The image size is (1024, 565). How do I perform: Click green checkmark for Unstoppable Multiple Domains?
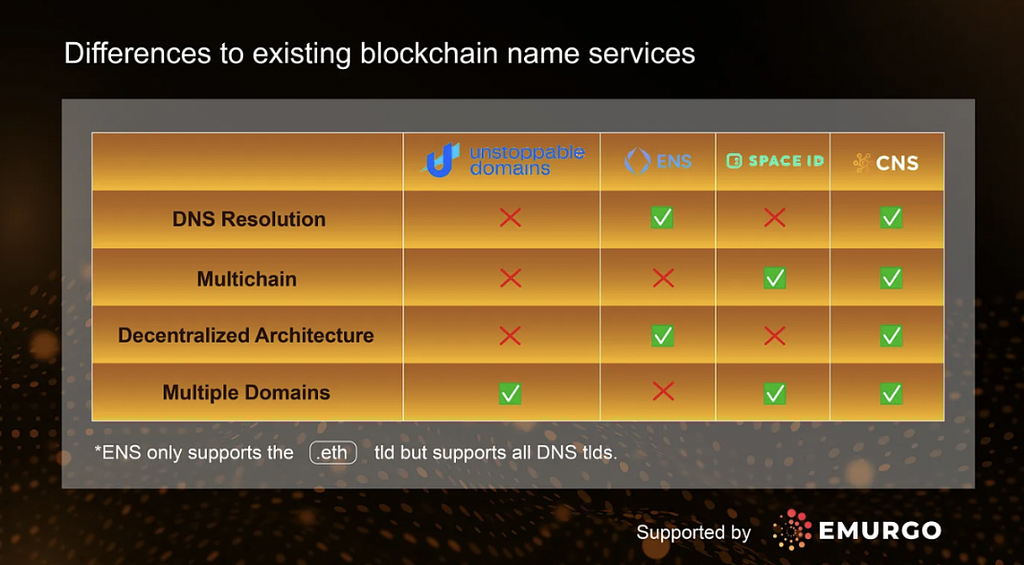click(510, 393)
